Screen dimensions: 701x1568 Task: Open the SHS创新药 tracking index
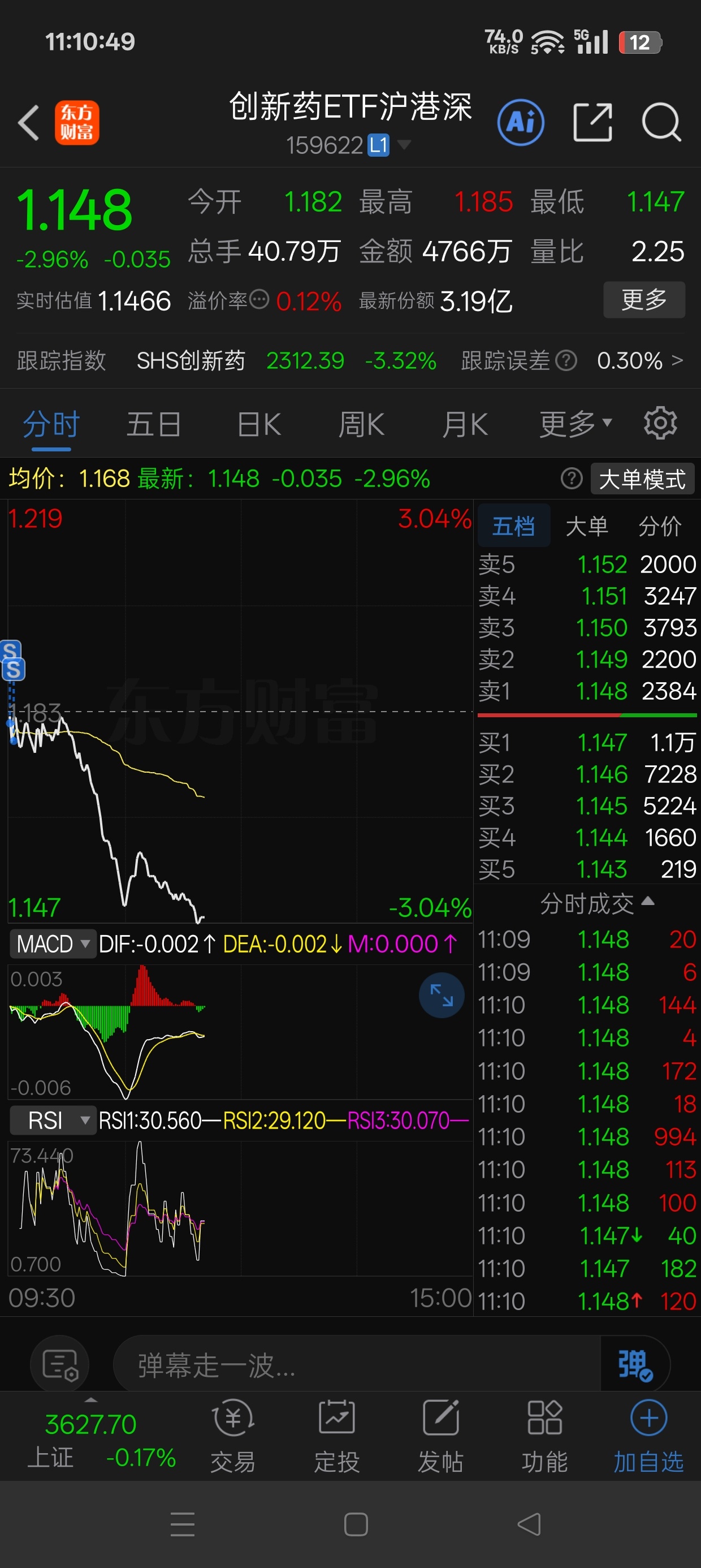tap(191, 360)
